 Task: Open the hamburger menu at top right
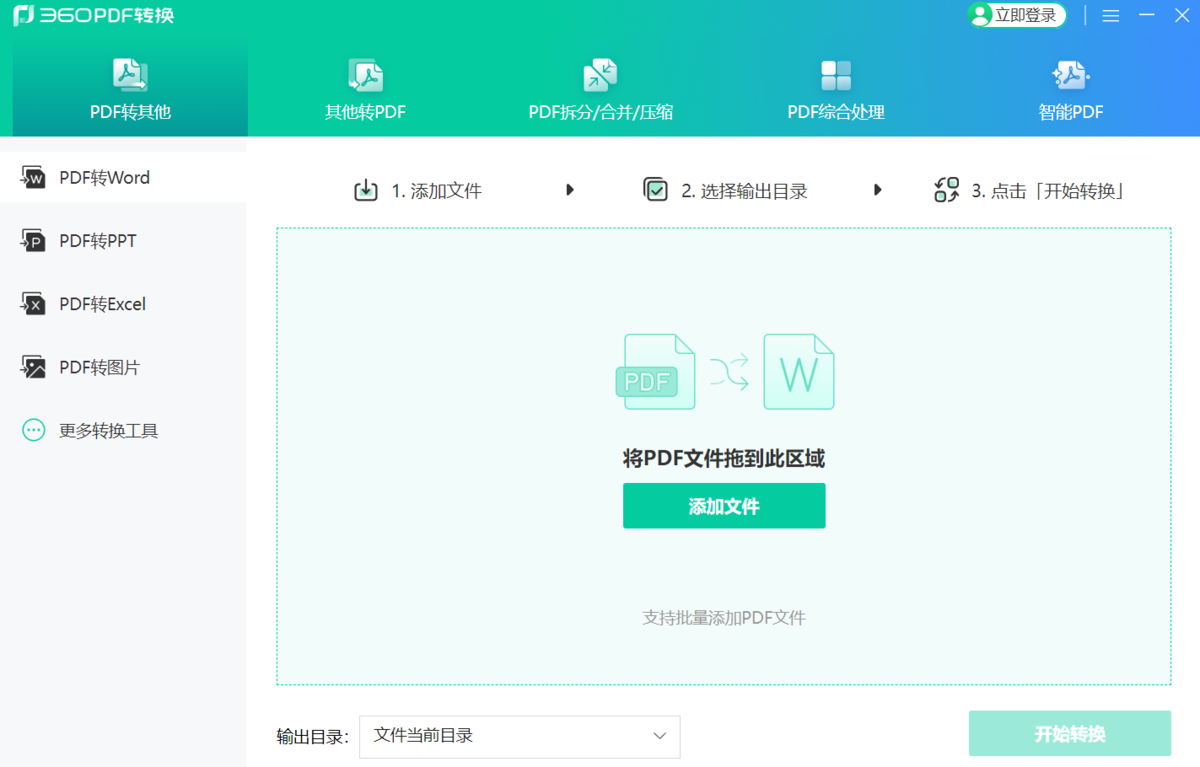(x=1110, y=15)
